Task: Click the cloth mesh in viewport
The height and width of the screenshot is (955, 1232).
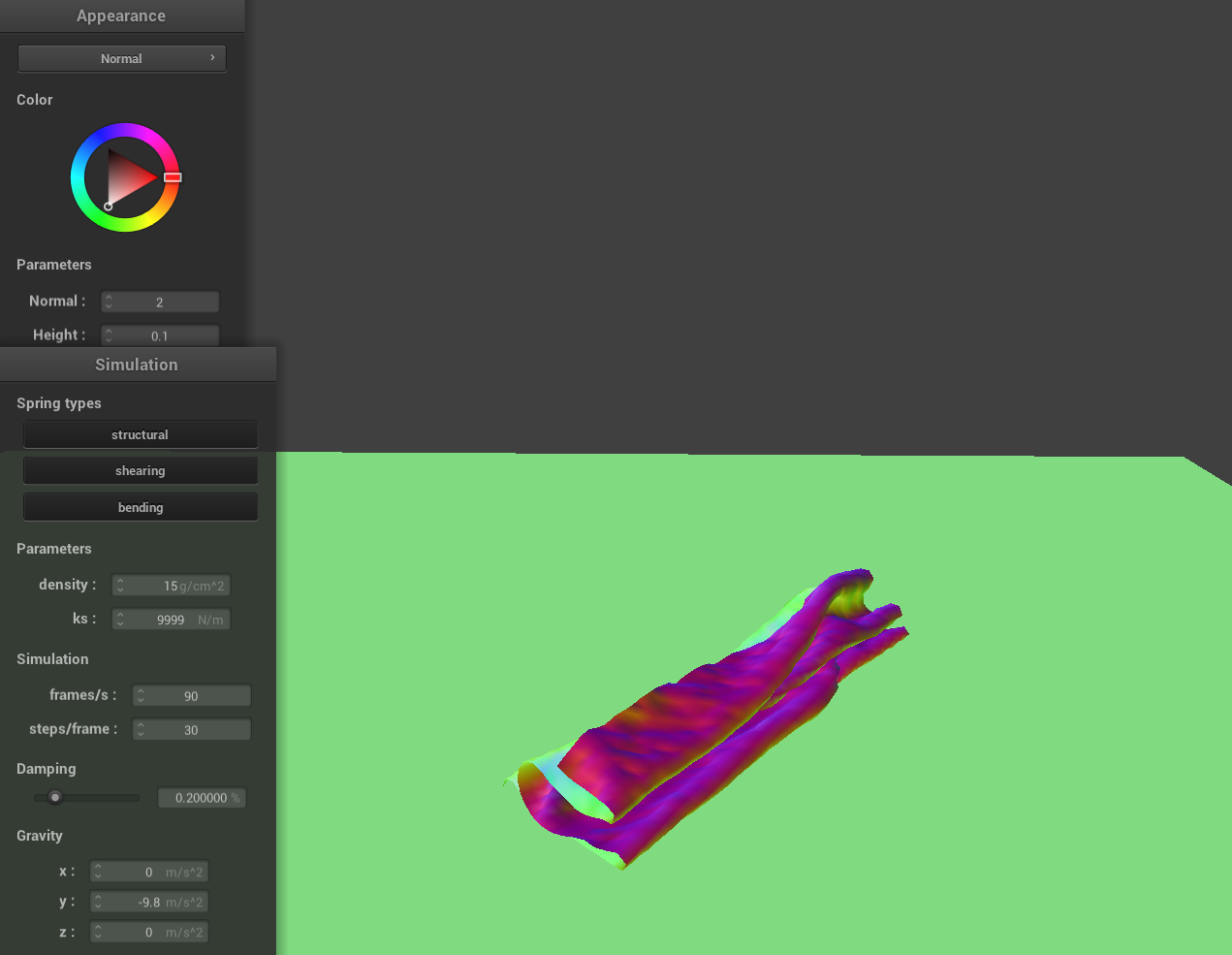Action: pos(708,717)
